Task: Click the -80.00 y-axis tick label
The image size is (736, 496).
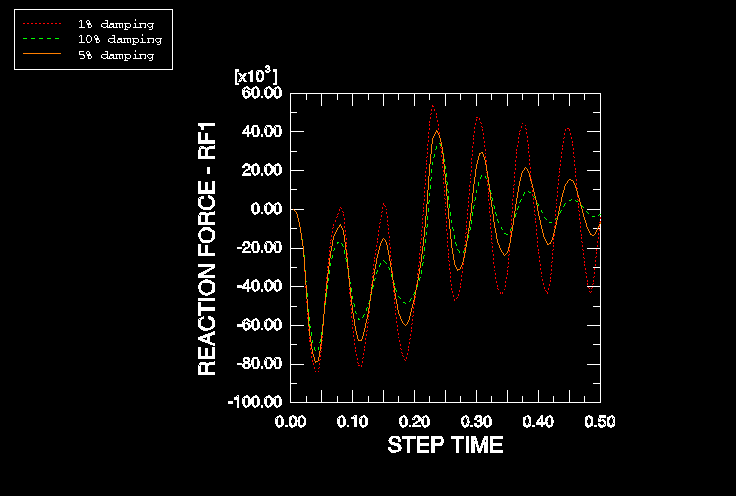Action: 259,364
